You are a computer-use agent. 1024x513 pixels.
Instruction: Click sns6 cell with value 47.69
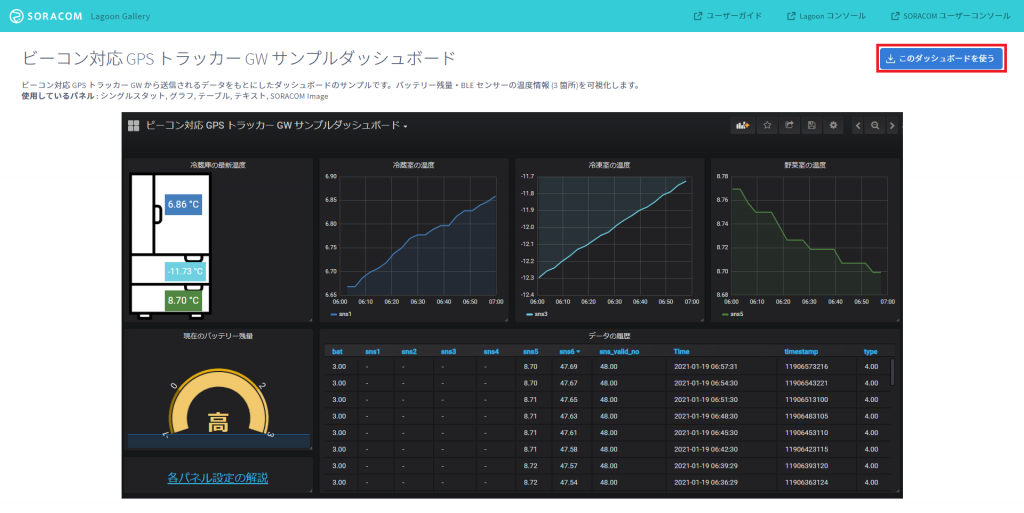568,367
